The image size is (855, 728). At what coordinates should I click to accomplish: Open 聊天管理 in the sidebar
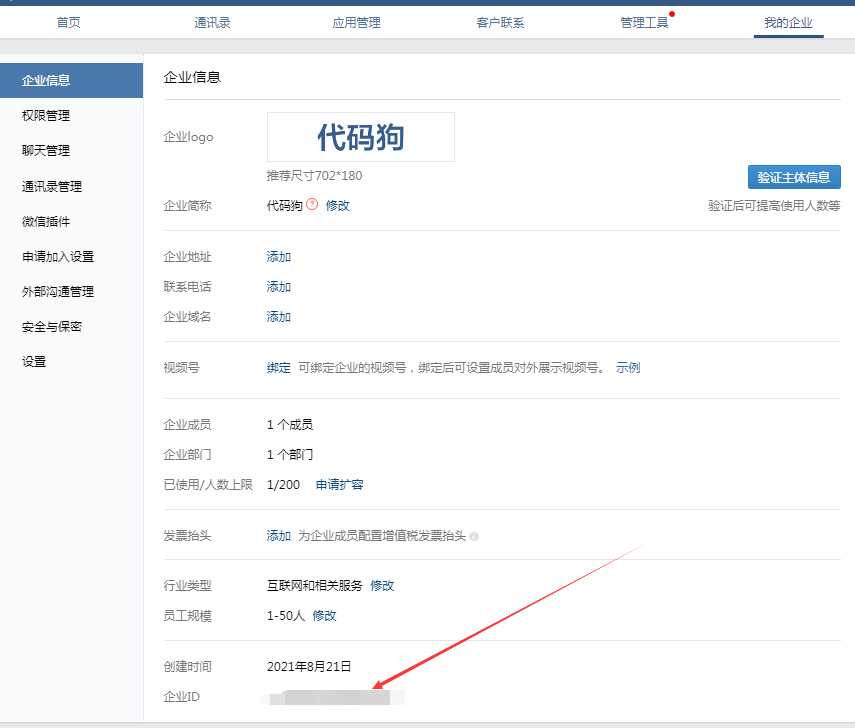pos(46,151)
